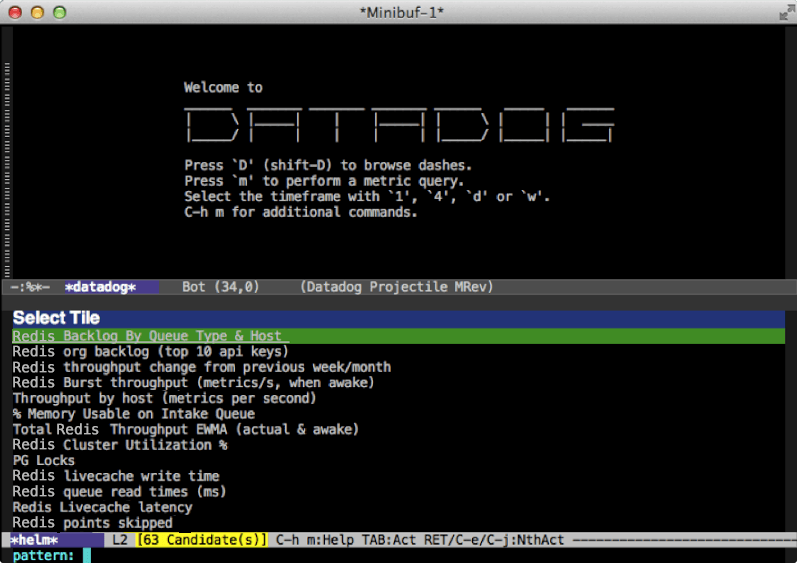Click the green zoom window button

click(59, 12)
